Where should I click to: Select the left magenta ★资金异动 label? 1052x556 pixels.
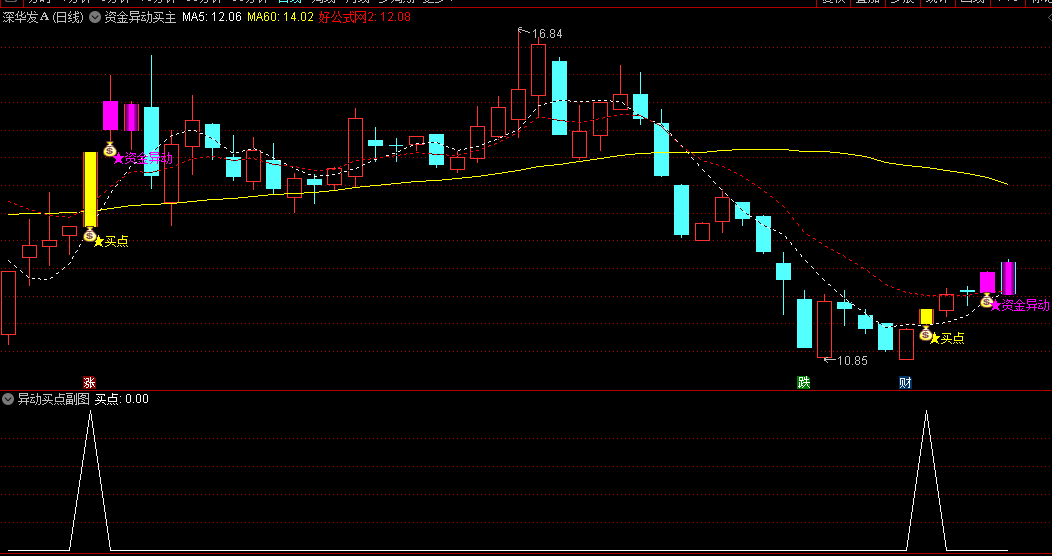(x=142, y=158)
